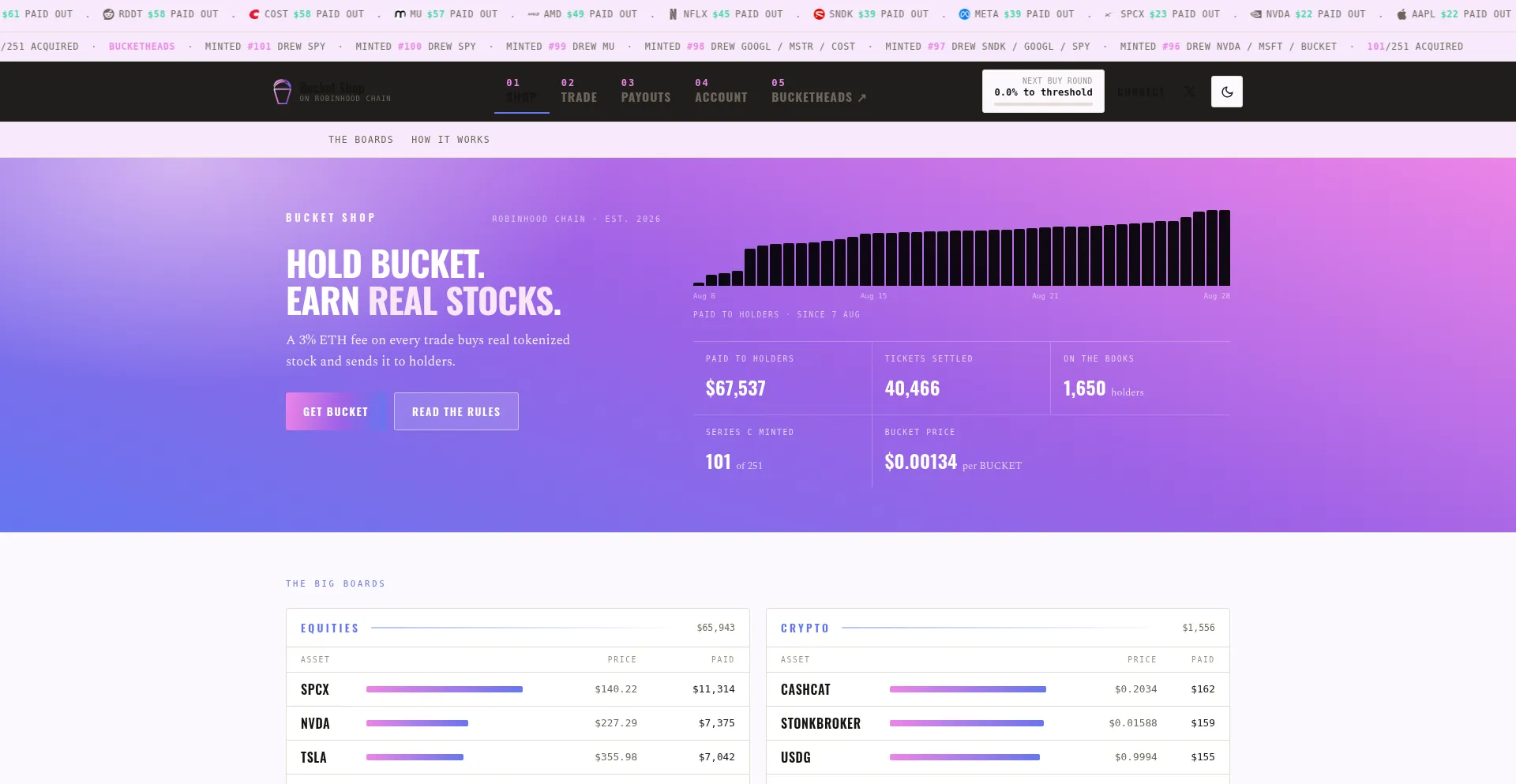This screenshot has height=784, width=1516.
Task: Select the CASHCAT row in Crypto
Action: (998, 689)
